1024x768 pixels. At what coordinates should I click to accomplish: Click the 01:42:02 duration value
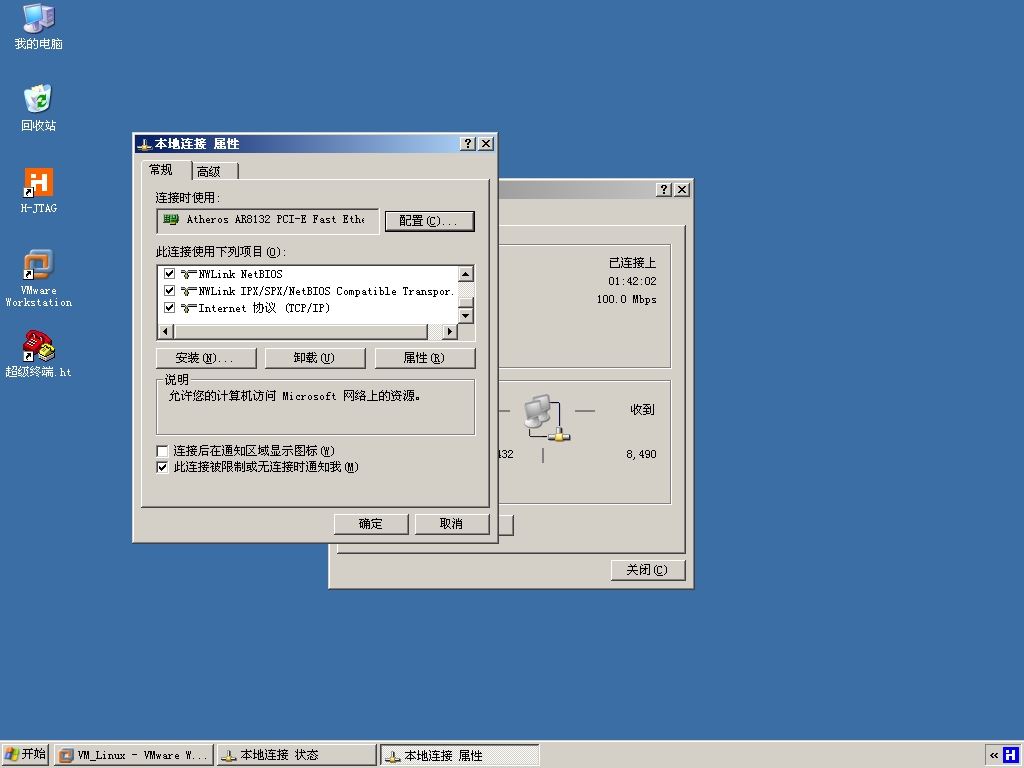(632, 281)
